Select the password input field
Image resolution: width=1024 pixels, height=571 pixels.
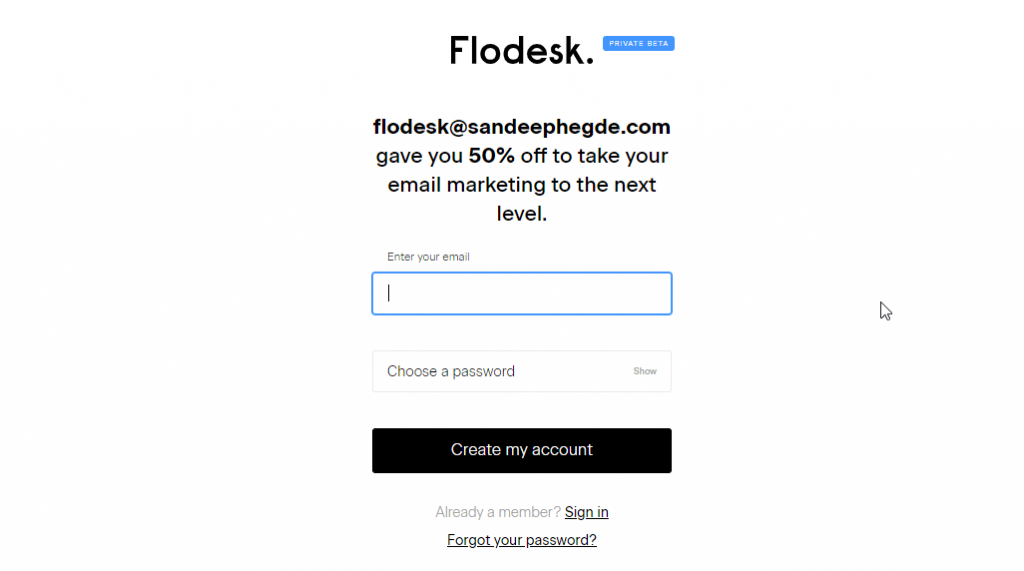click(x=500, y=371)
